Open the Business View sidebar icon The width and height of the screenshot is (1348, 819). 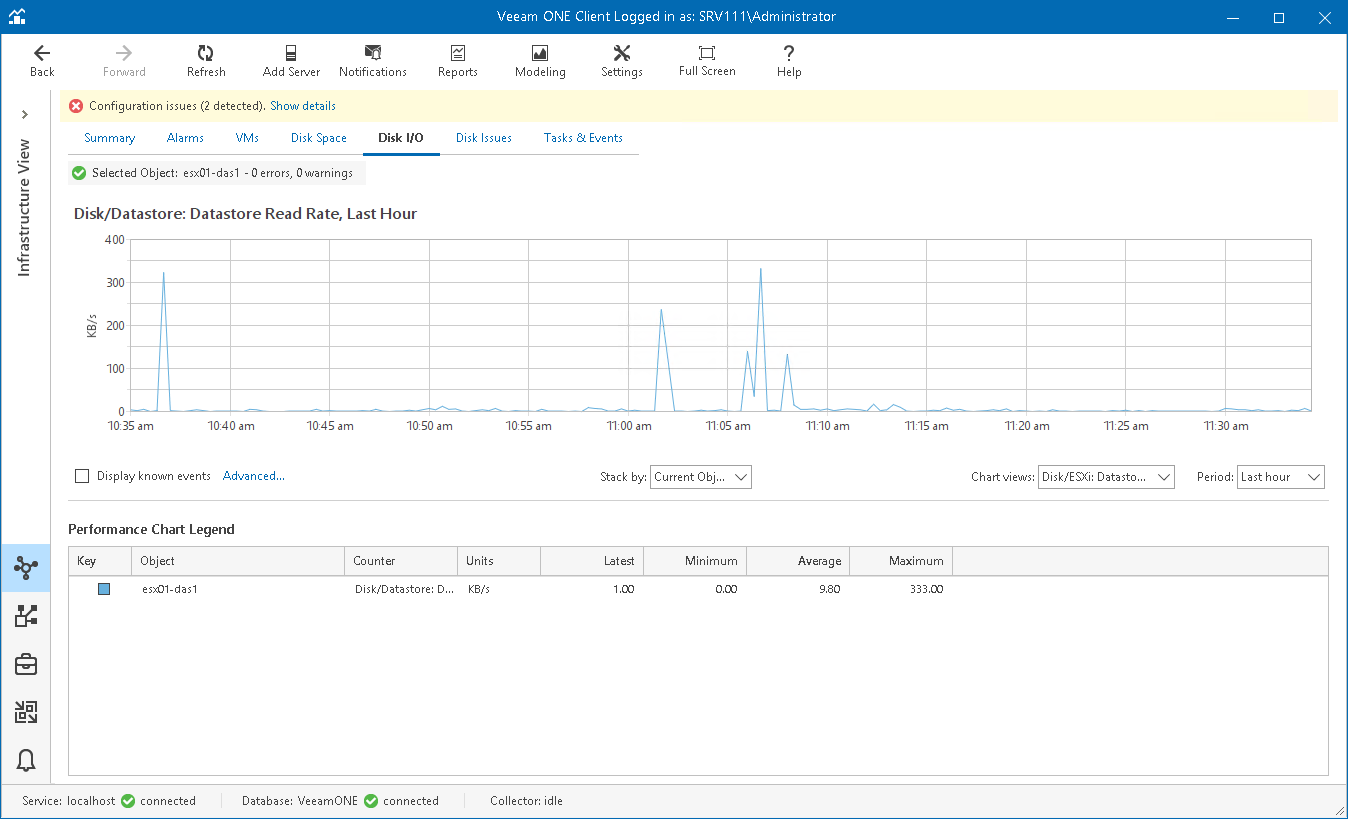(x=26, y=616)
